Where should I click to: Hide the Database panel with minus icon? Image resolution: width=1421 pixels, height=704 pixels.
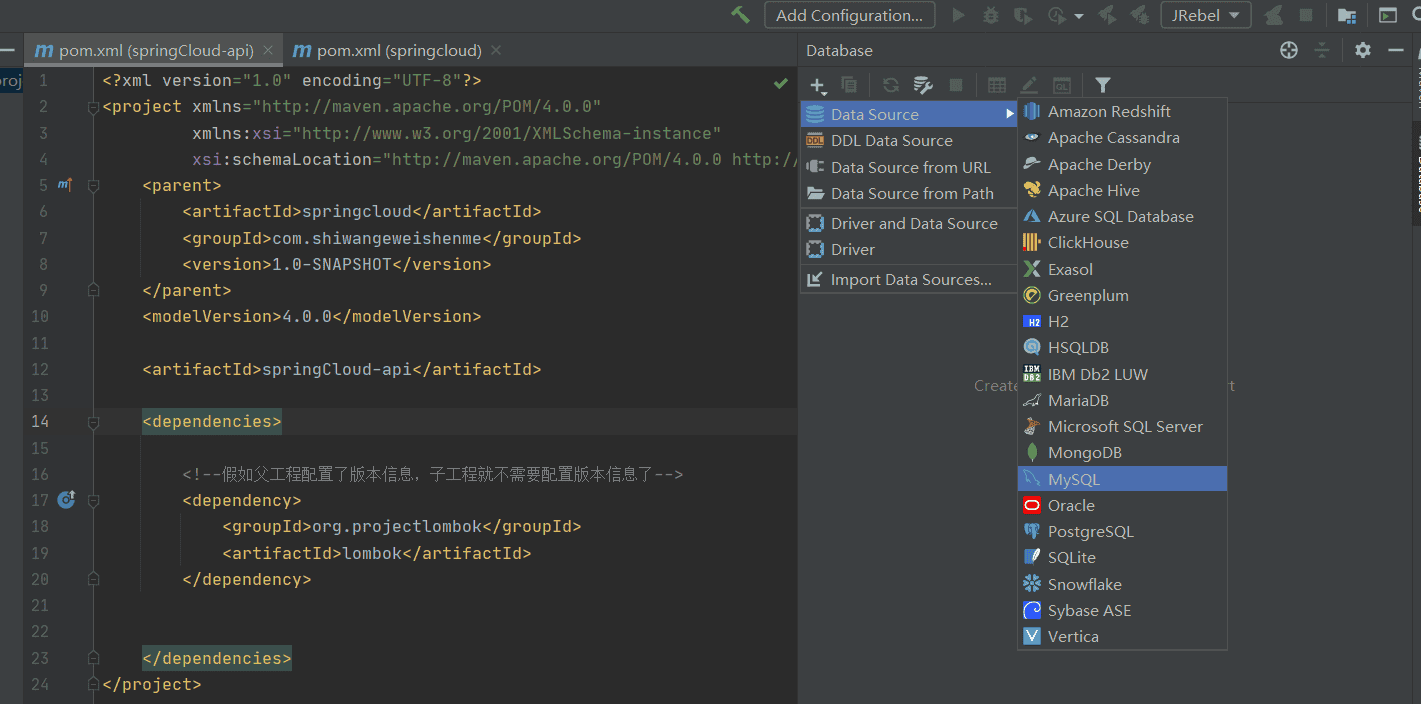pos(1396,50)
